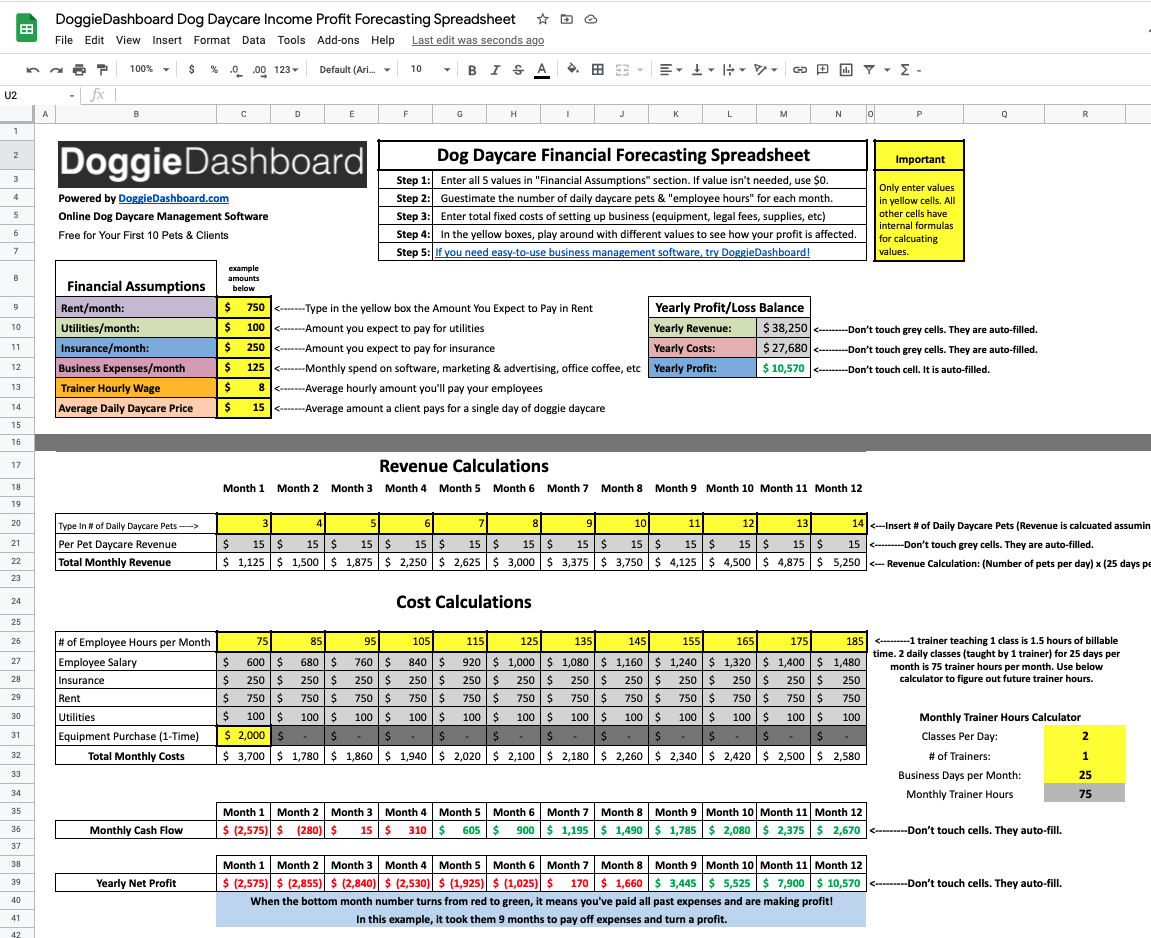The width and height of the screenshot is (1151, 938).
Task: Open the Format menu
Action: pos(212,40)
